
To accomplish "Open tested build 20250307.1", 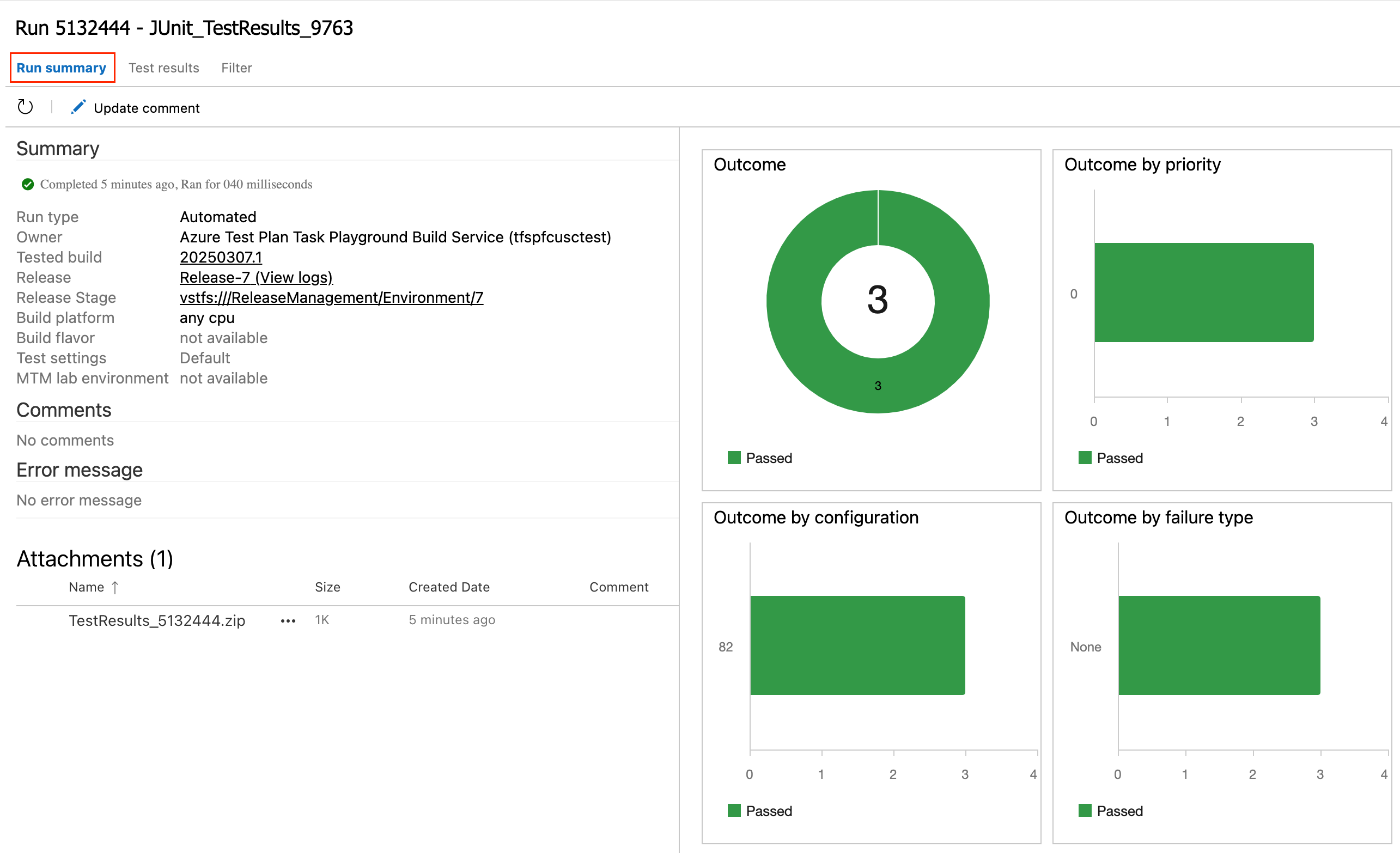I will [x=221, y=257].
